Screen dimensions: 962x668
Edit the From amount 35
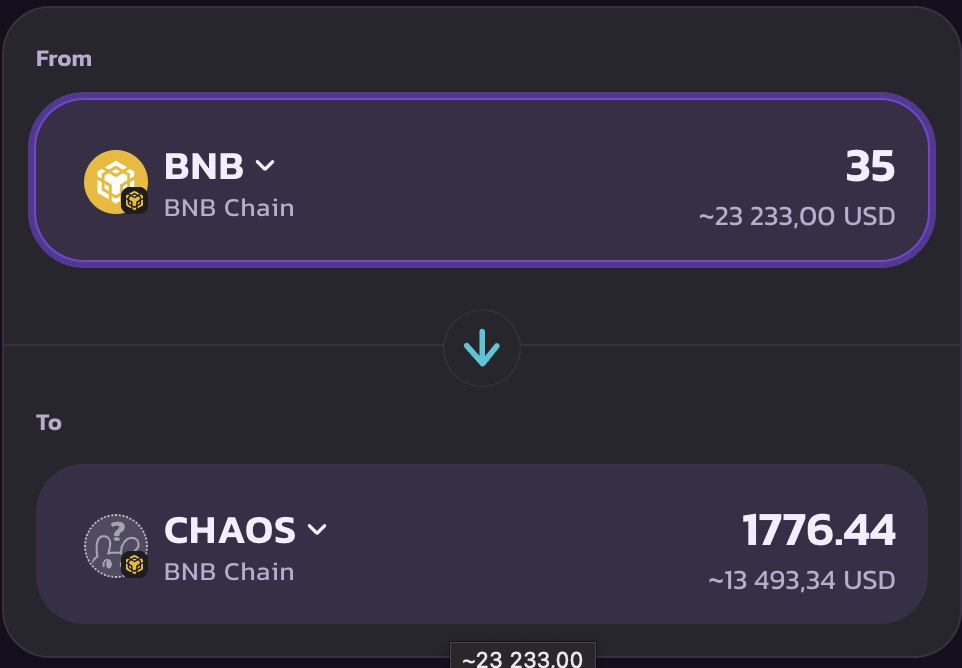point(870,166)
